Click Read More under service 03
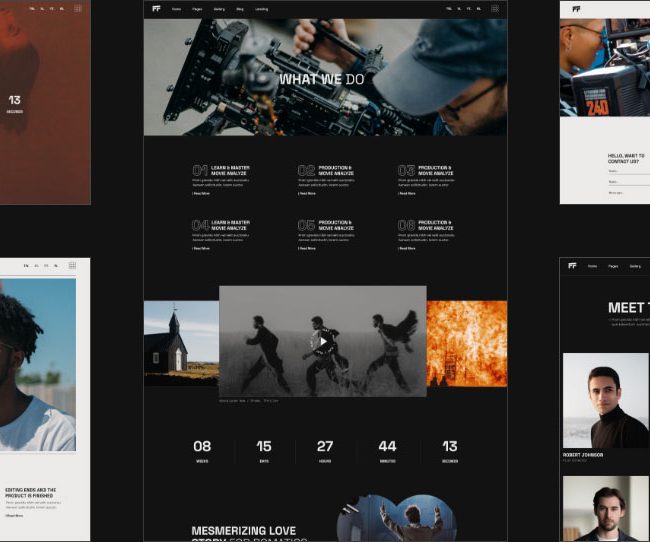The image size is (650, 542). point(407,194)
